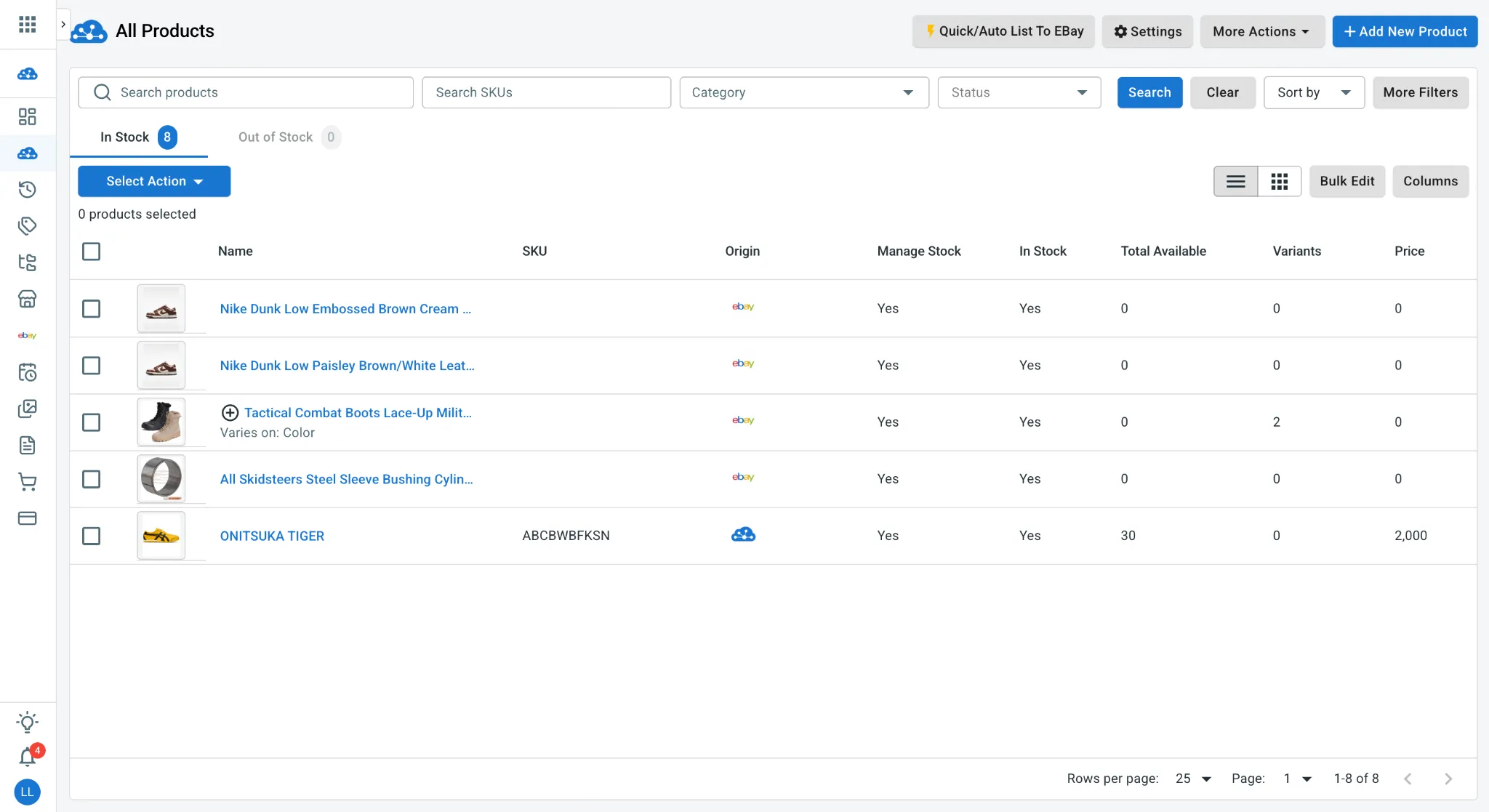Expand the collapsed sidebar chevron
1489x812 pixels.
coord(63,25)
